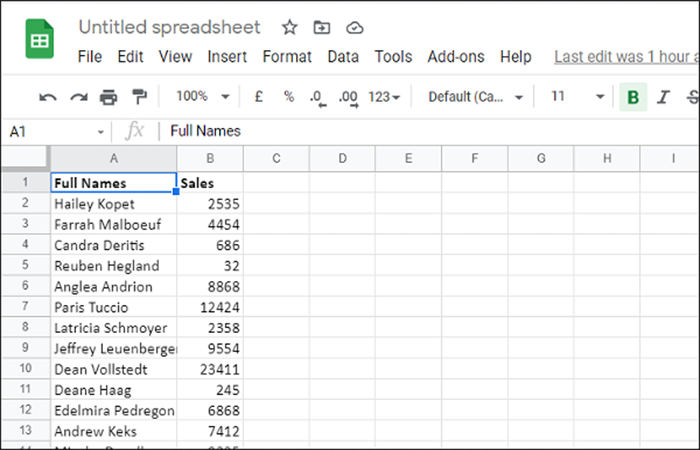Select the sales value 23411
Image resolution: width=700 pixels, height=450 pixels.
210,369
